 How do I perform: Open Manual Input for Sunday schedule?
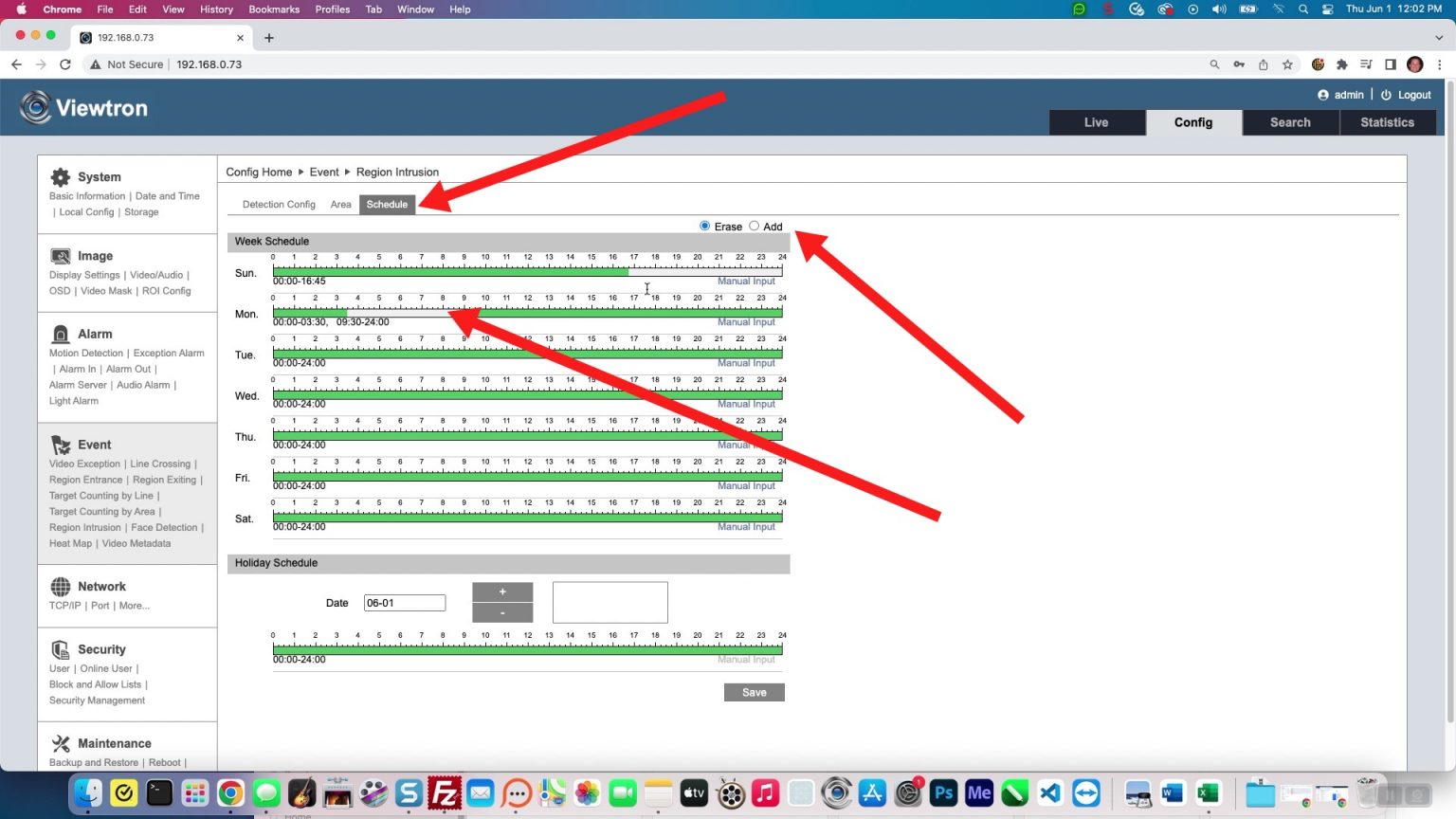click(x=746, y=282)
